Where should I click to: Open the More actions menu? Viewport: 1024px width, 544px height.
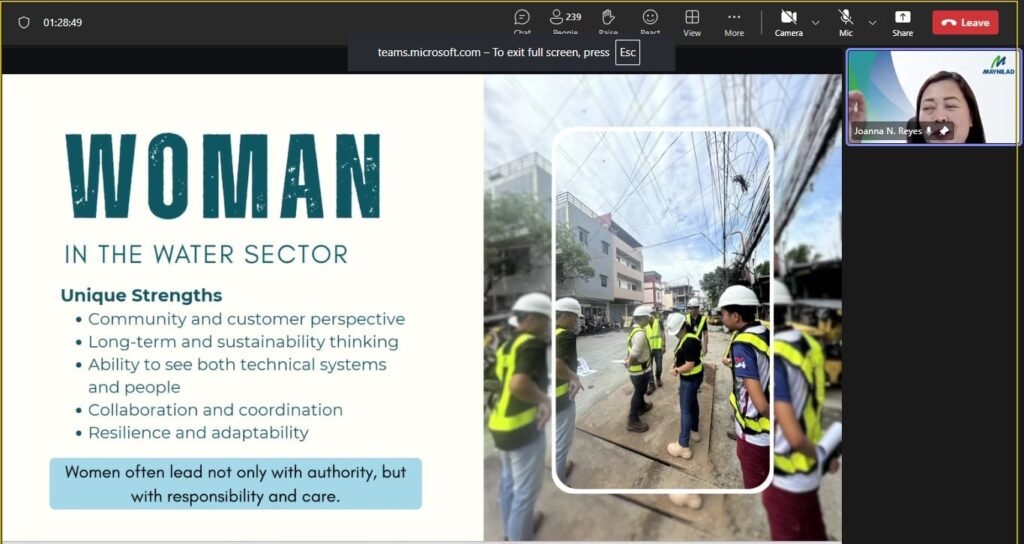point(734,21)
